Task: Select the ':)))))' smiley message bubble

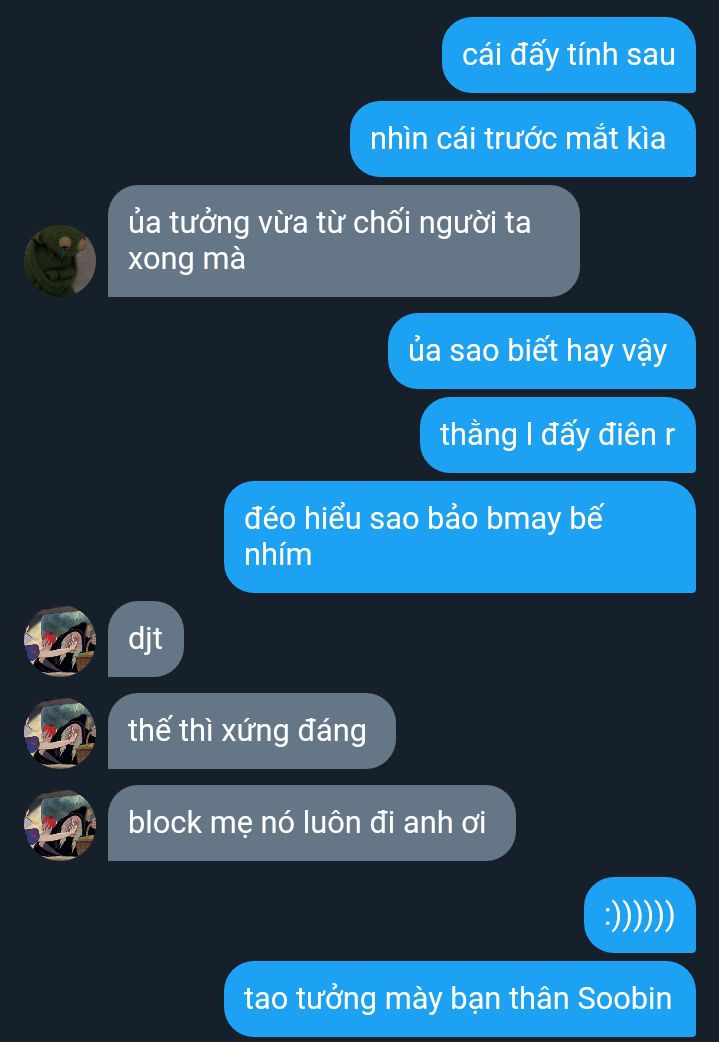Action: pos(640,915)
